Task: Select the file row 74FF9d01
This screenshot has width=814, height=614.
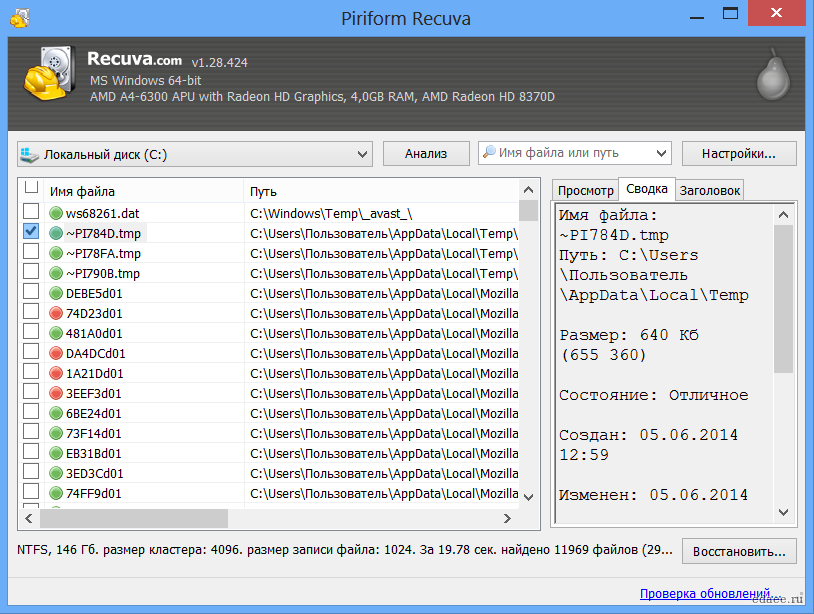Action: point(270,493)
